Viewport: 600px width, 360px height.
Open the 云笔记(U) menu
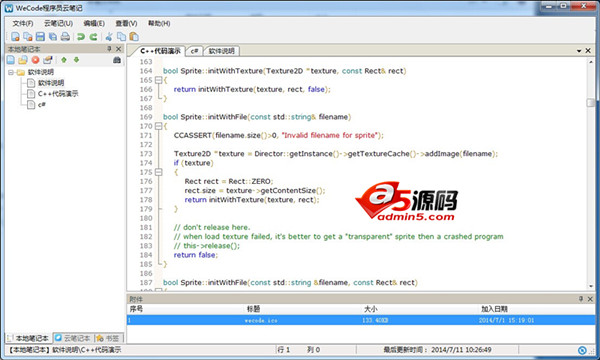(58, 23)
